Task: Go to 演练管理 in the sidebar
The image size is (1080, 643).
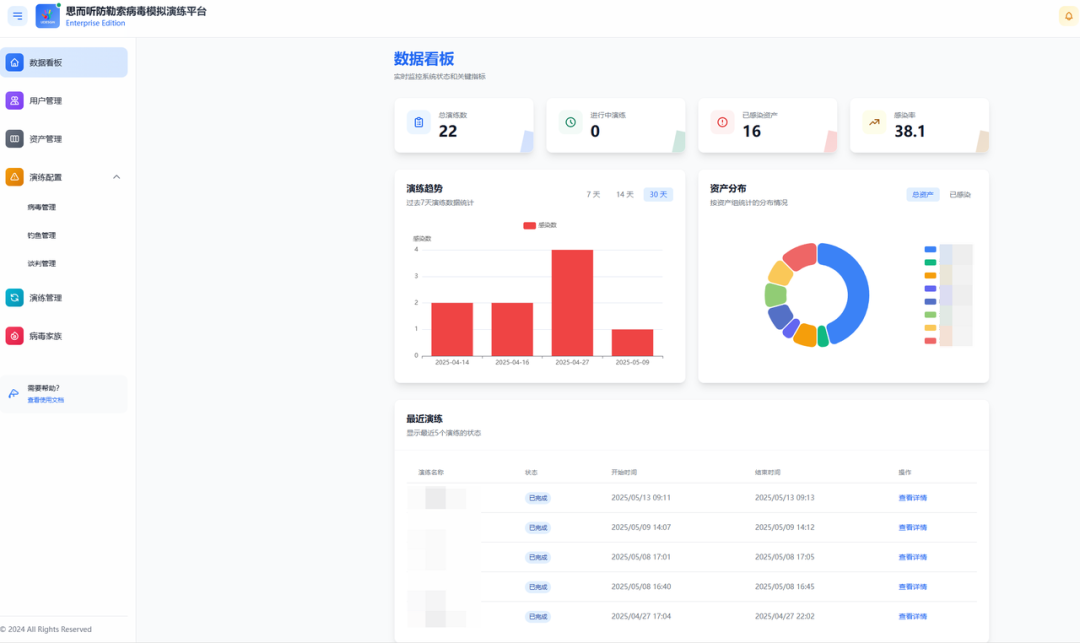Action: pos(45,297)
